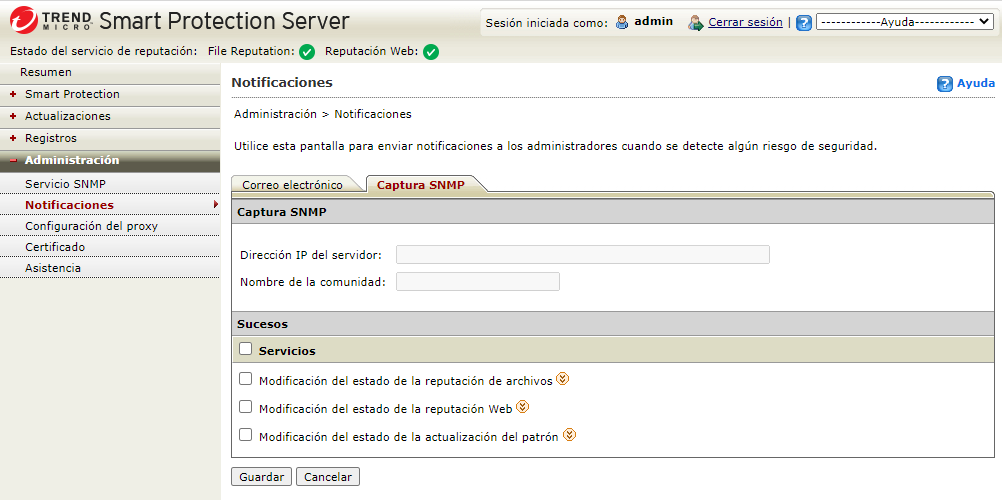Screen dimensions: 1002x500
Task: Open Servicio SNMP in the sidebar
Action: [x=65, y=184]
